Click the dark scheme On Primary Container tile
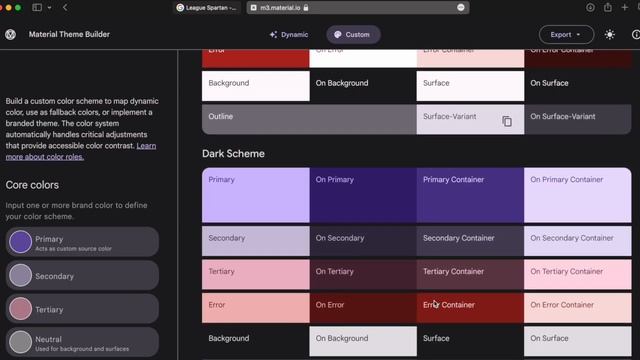Image resolution: width=640 pixels, height=360 pixels. coord(578,195)
